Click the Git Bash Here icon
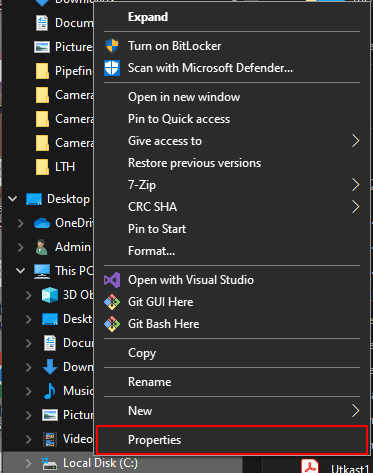 point(112,324)
